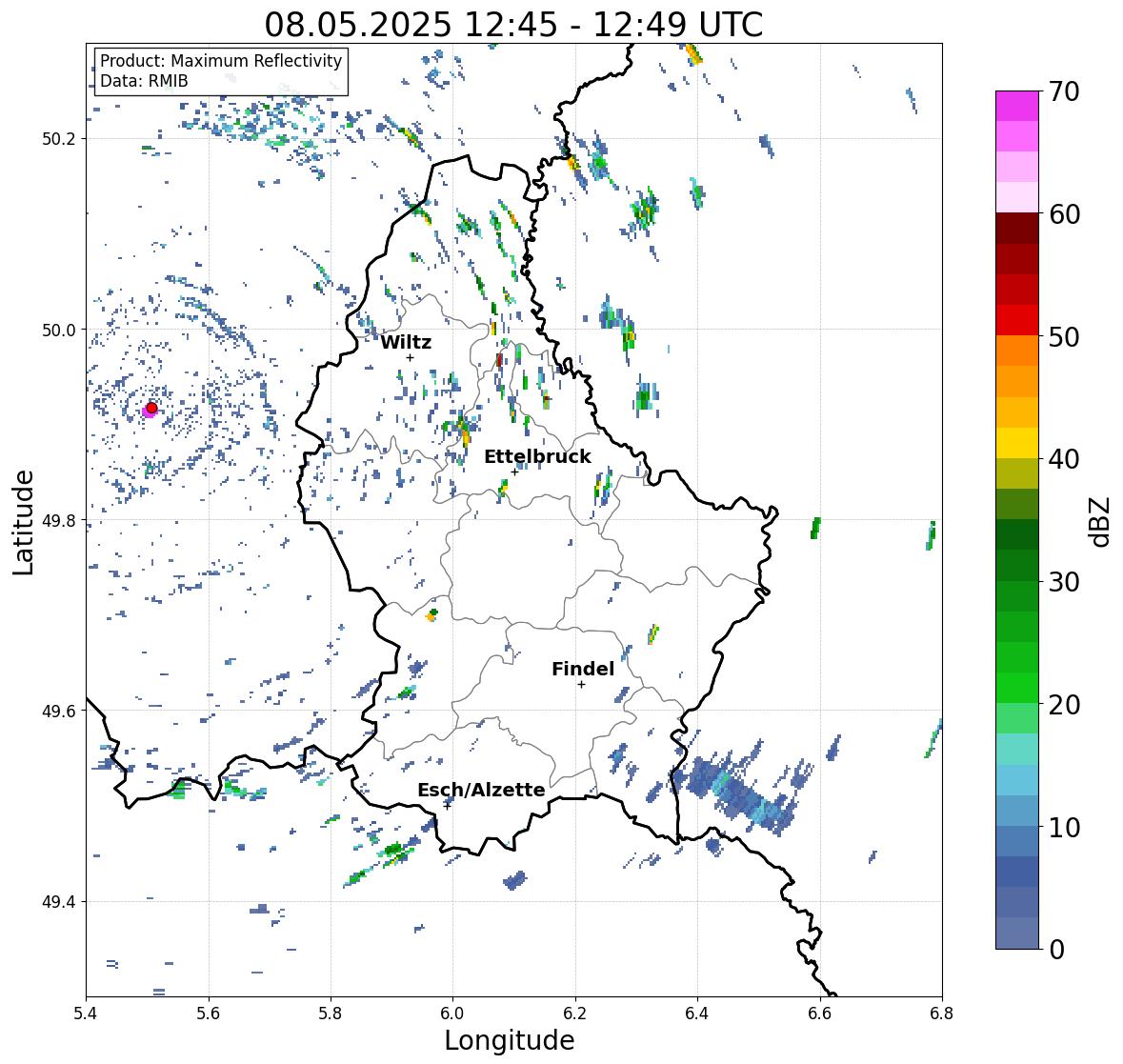The width and height of the screenshot is (1123, 1064).
Task: Click the light blue colorbar band near 10 dBZ
Action: coord(1017,810)
